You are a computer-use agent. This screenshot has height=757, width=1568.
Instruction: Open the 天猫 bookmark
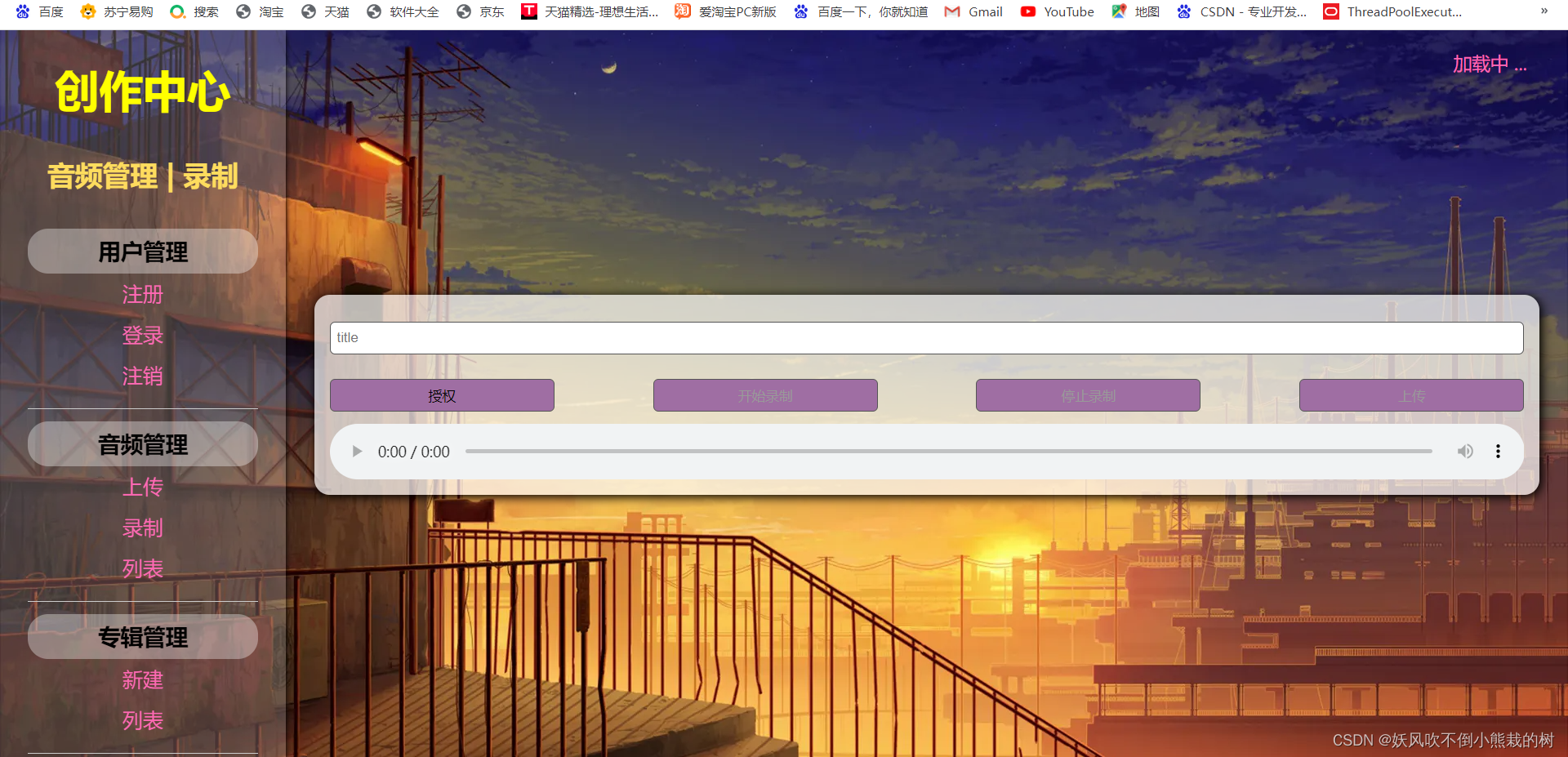point(325,11)
